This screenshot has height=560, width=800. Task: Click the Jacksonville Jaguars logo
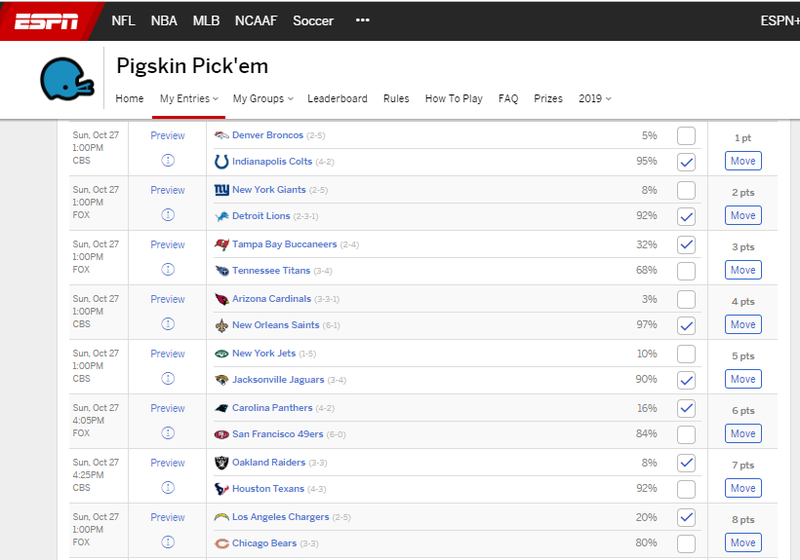[221, 380]
